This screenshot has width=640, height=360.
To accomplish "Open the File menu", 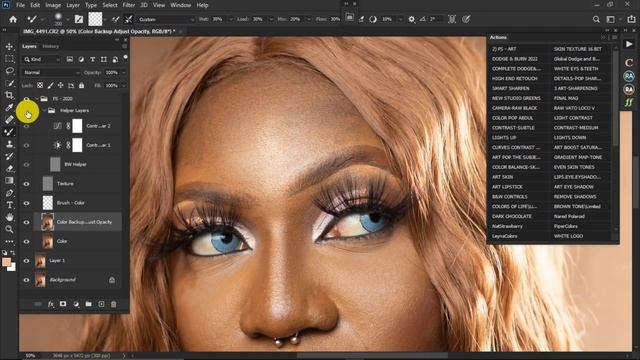I will pos(20,5).
